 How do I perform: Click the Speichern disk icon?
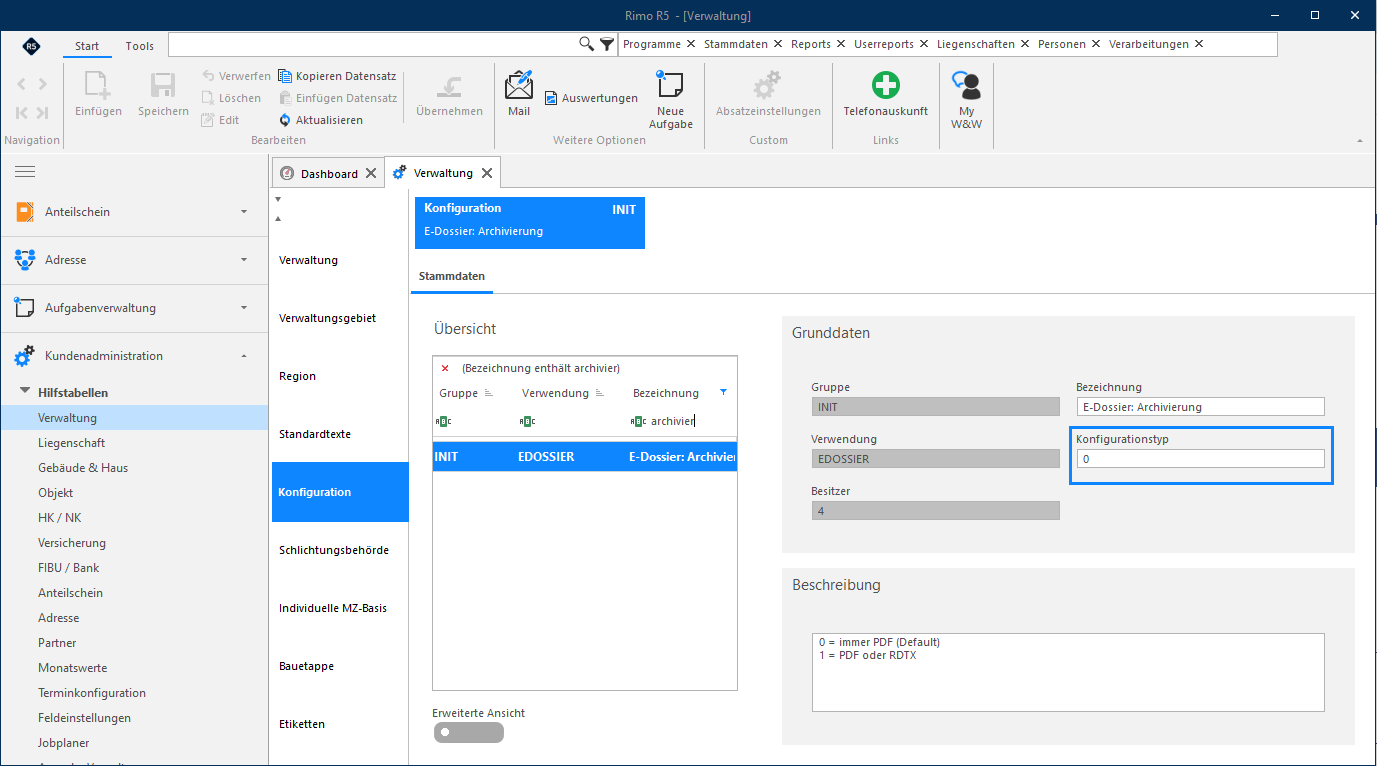pos(163,85)
